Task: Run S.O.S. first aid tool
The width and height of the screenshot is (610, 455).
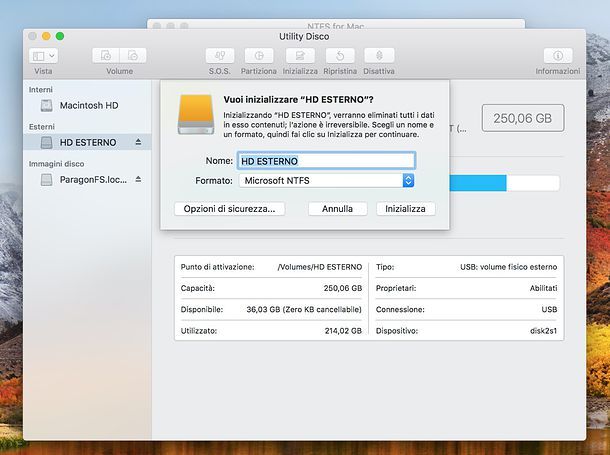Action: [220, 56]
